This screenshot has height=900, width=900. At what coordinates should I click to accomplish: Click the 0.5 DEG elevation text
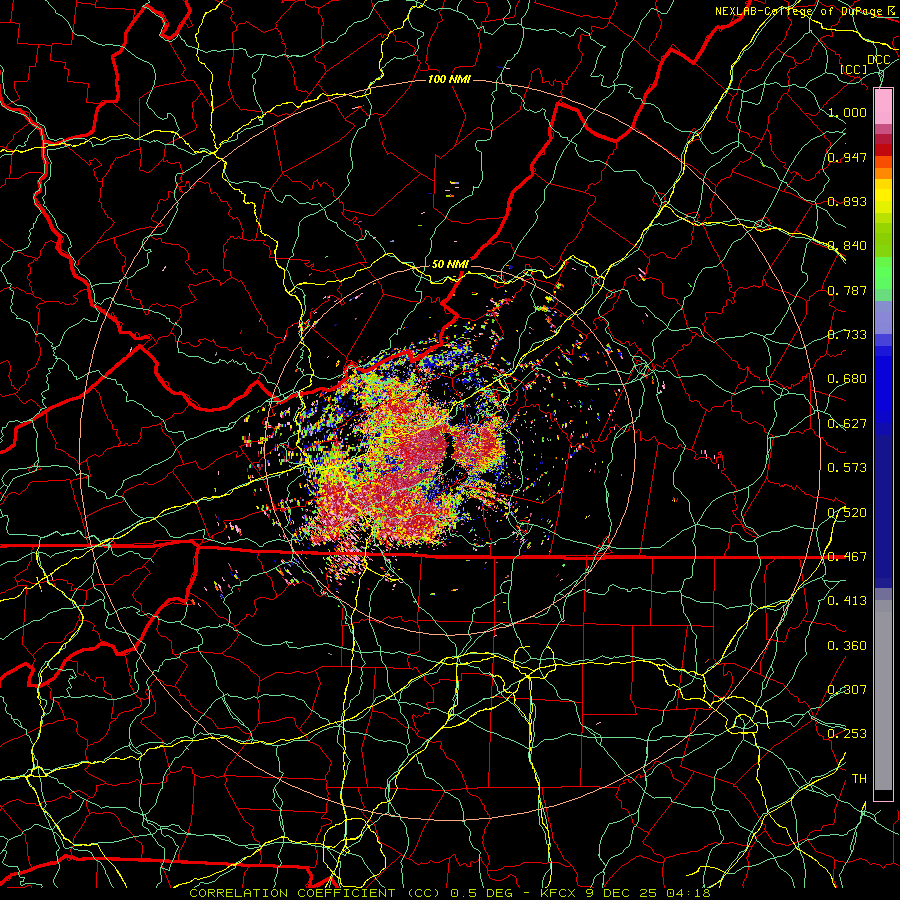482,893
